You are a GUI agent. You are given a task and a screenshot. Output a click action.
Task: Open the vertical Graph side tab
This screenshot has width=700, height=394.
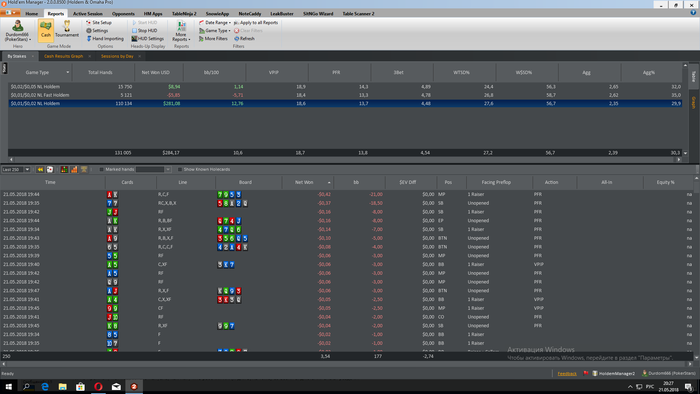coord(694,103)
